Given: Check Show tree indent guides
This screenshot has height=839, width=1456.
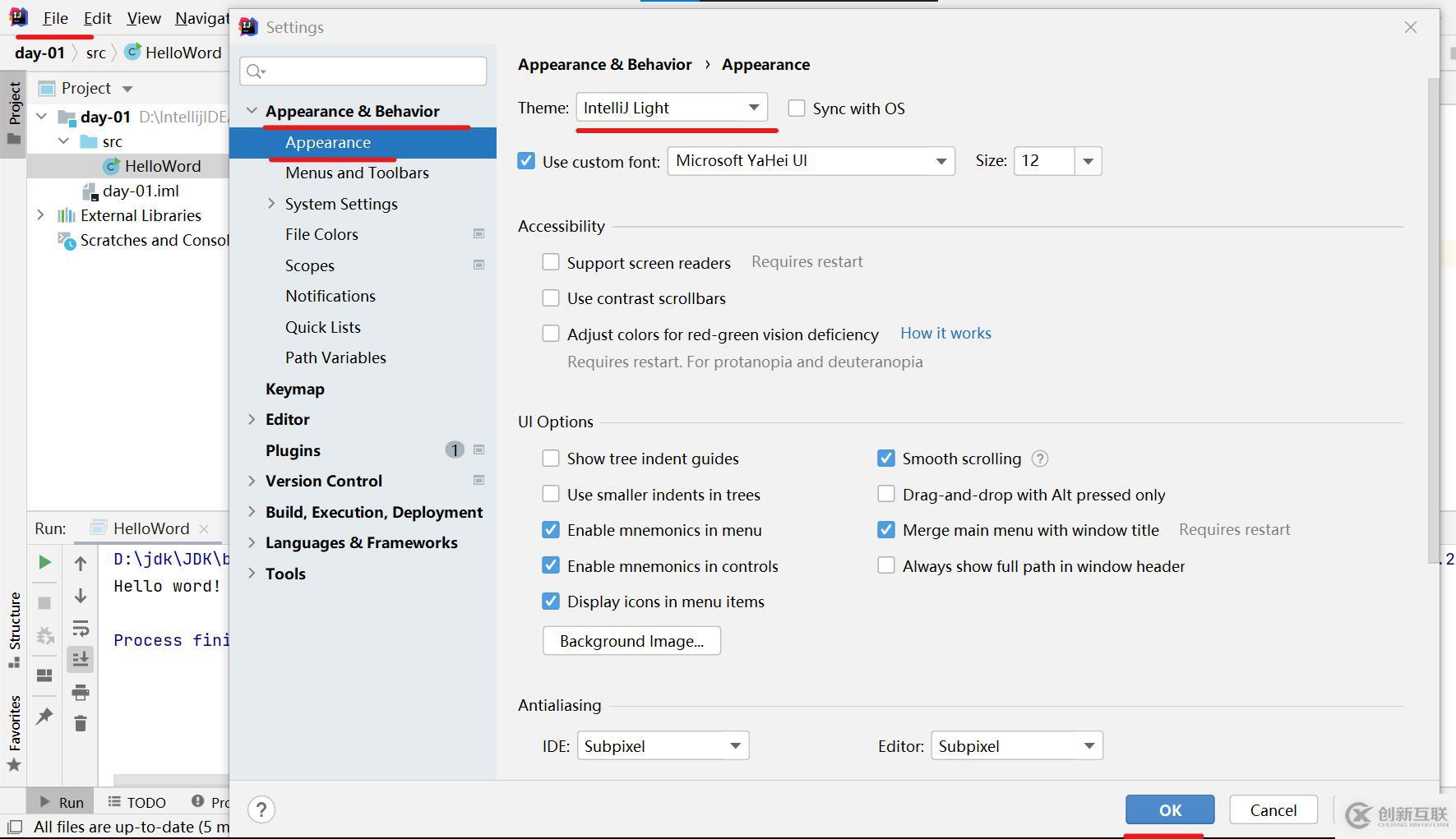Looking at the screenshot, I should (x=551, y=459).
